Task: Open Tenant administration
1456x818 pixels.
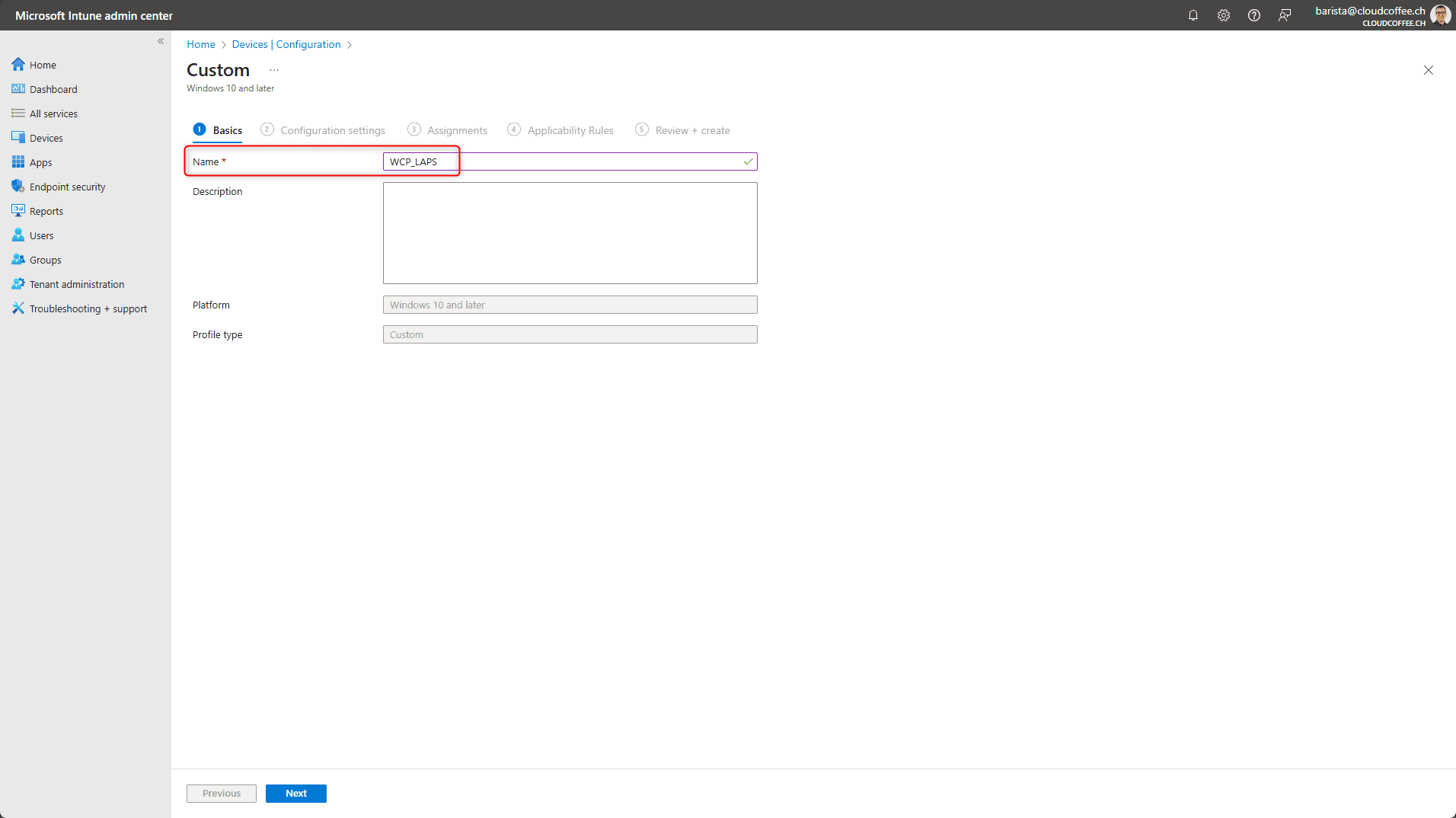Action: [76, 283]
